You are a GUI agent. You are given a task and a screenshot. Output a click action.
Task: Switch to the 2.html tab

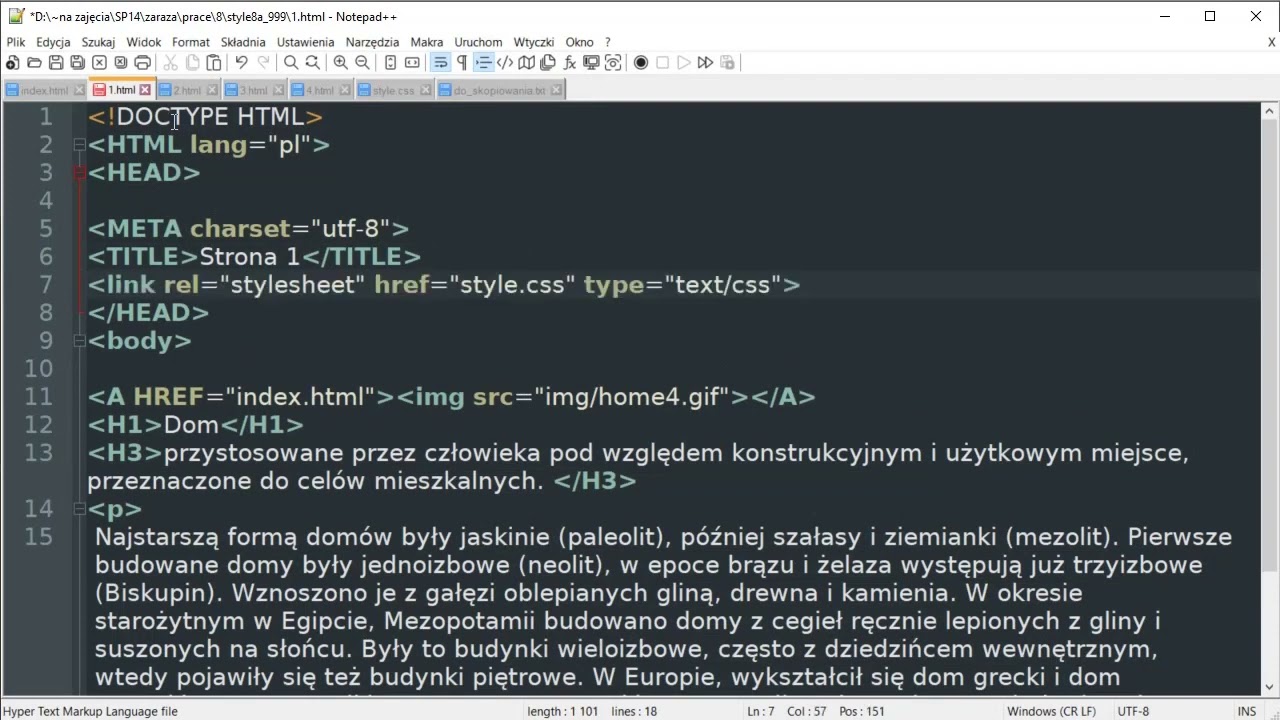point(187,90)
